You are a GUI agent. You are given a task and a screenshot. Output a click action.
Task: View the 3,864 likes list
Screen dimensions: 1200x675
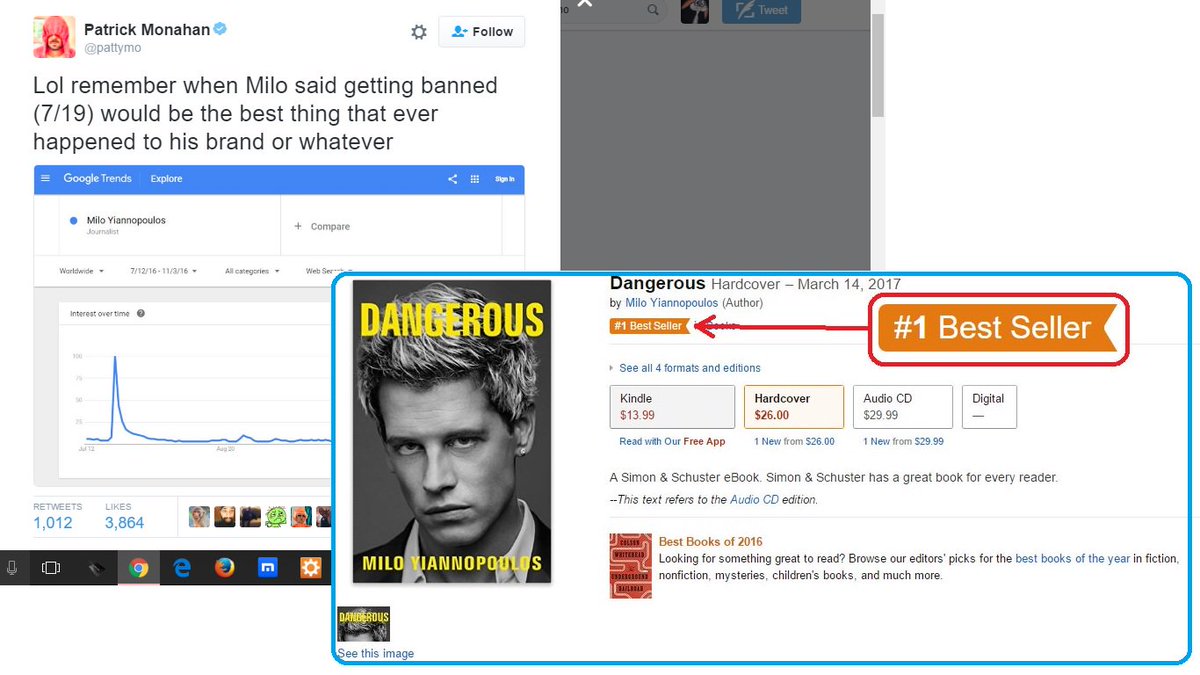[x=124, y=516]
